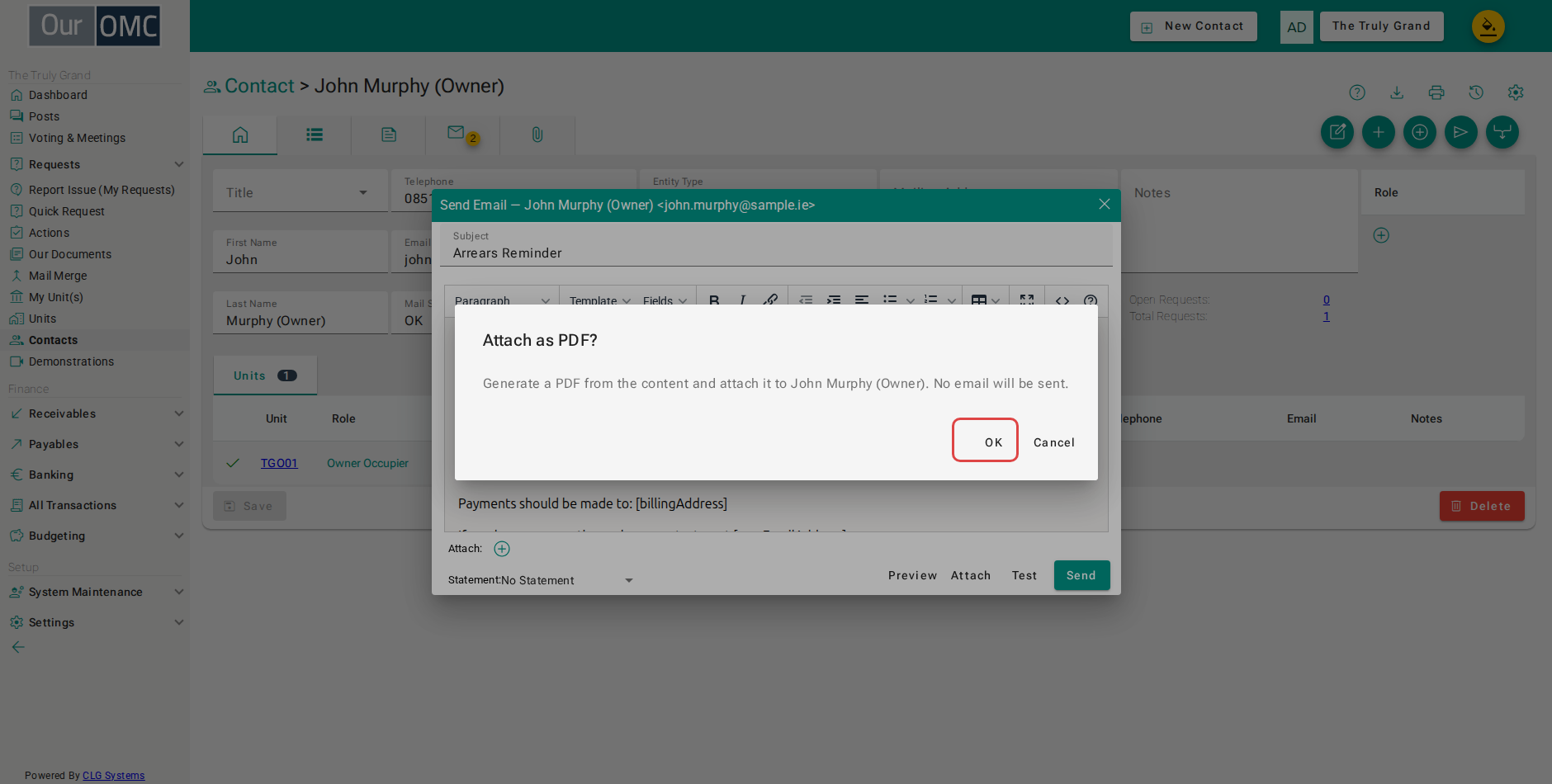
Task: Open the history clock icon
Action: point(1476,92)
